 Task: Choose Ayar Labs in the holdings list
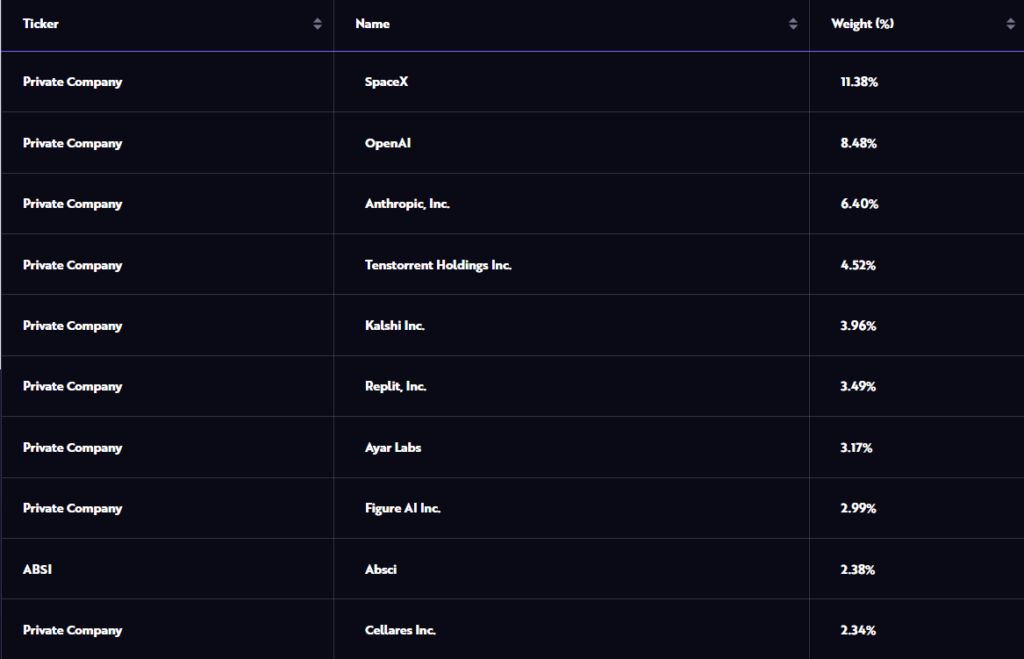tap(392, 447)
